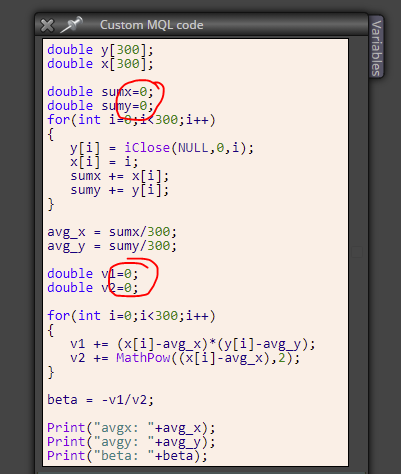Click the 'beta = -v1/v2;' line

pyautogui.click(x=100, y=400)
